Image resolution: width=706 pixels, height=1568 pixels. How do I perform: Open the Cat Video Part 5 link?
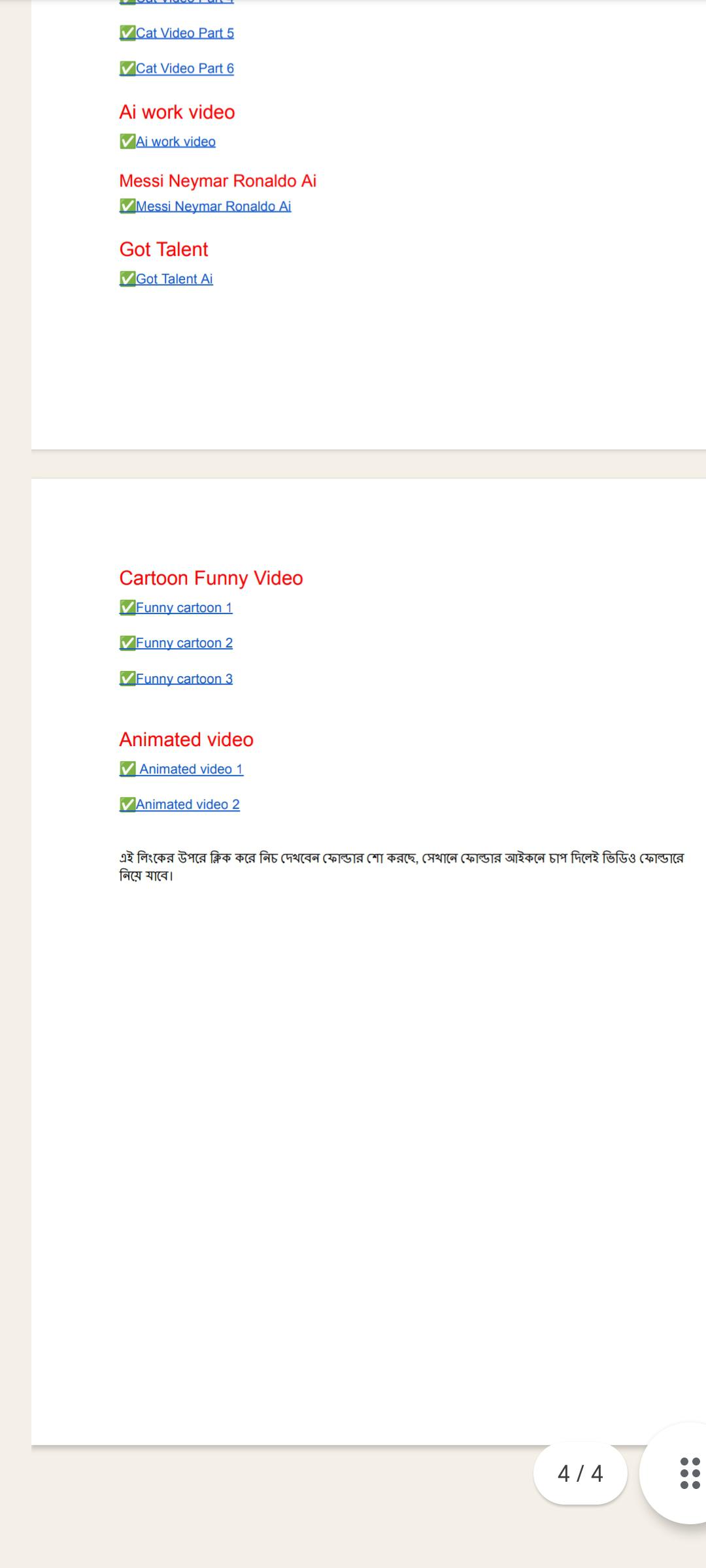(185, 33)
